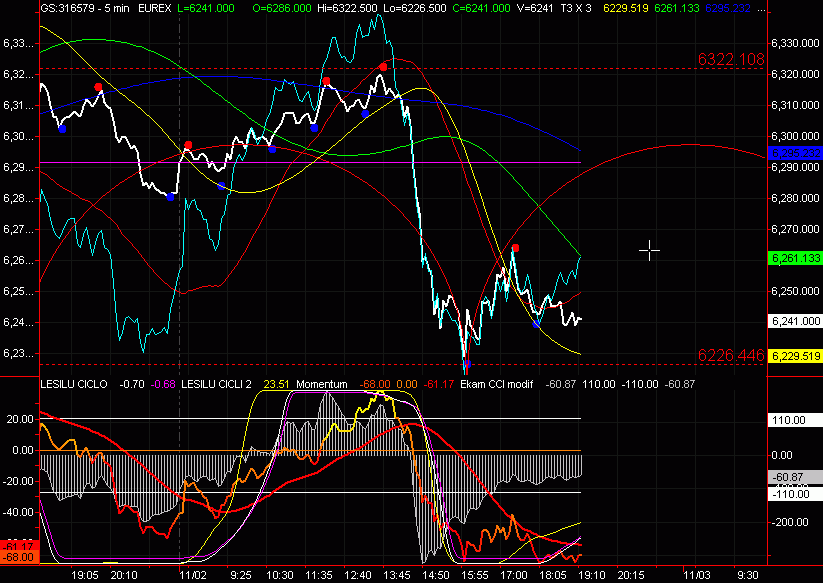The height and width of the screenshot is (583, 823).
Task: Click the orange -68.00 Momentum header value
Action: coord(375,384)
